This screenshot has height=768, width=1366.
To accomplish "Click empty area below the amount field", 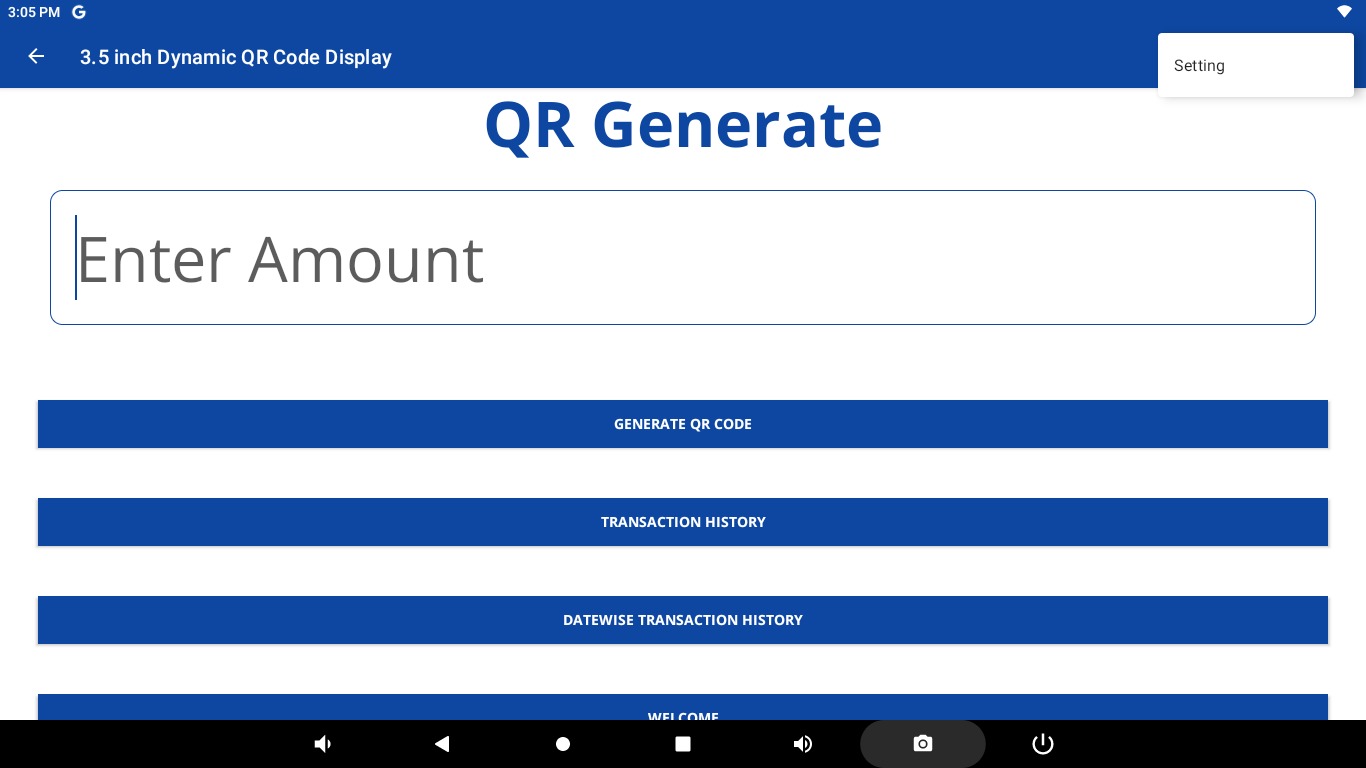I will [683, 362].
